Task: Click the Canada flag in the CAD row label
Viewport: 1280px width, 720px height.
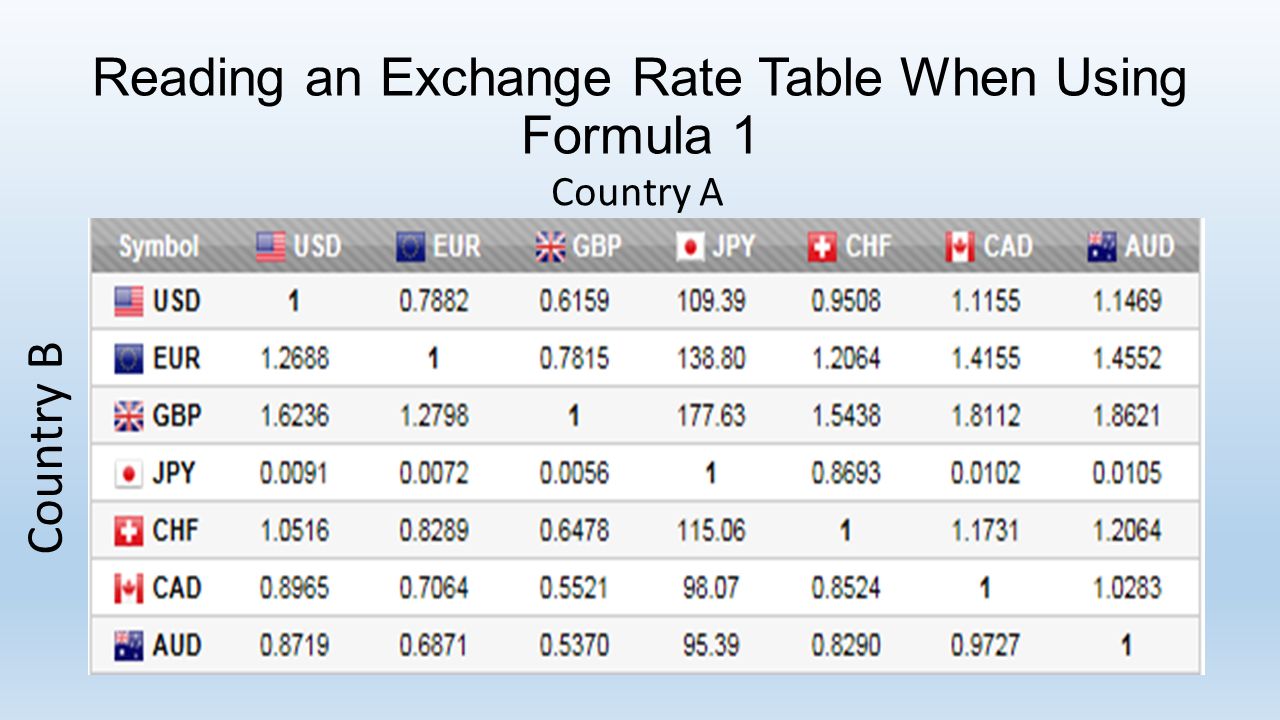Action: pyautogui.click(x=129, y=588)
